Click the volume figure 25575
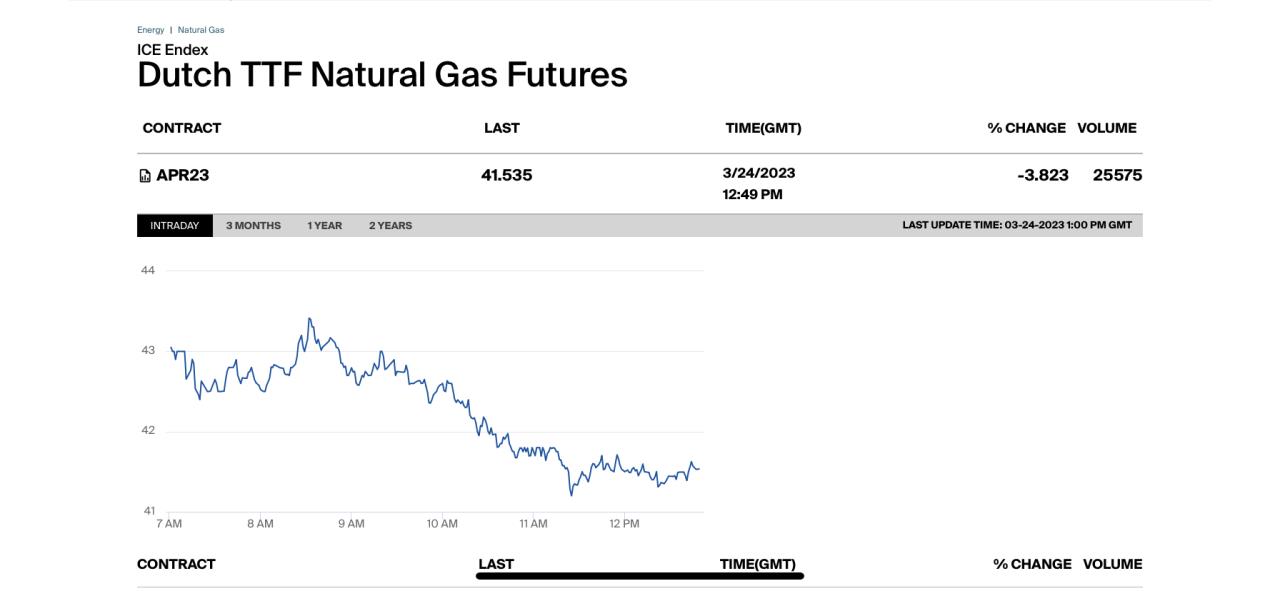Screen dimensions: 1280x591 coord(1117,175)
